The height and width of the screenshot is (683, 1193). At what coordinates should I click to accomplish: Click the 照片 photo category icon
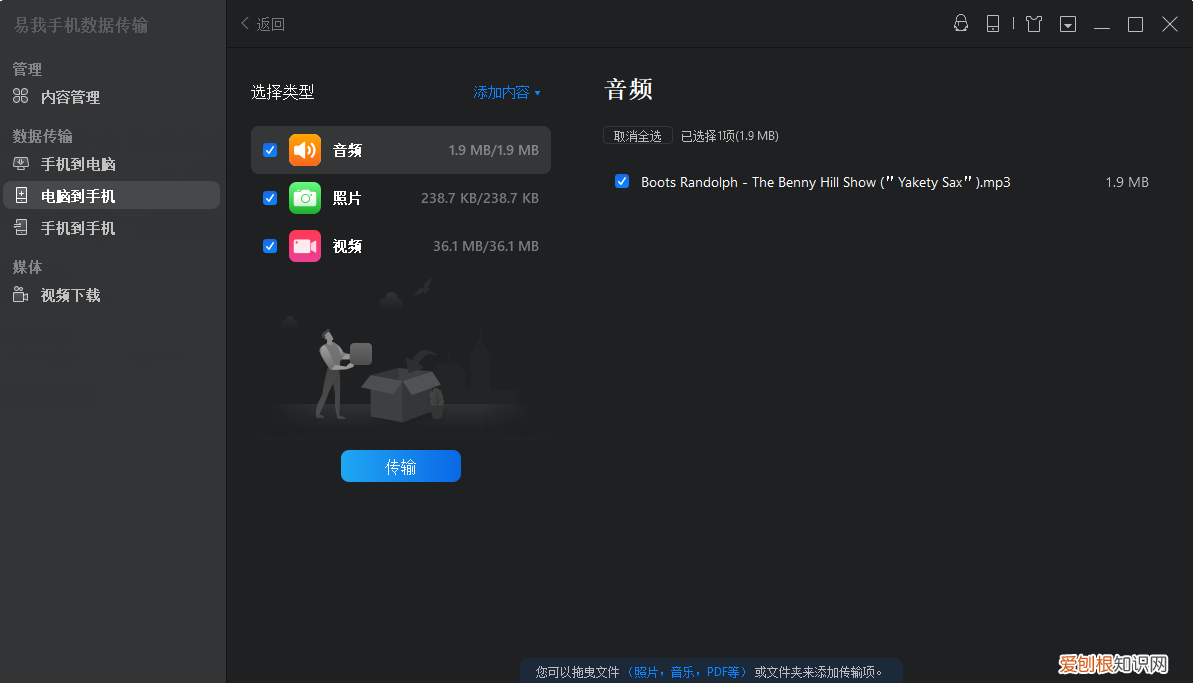point(305,197)
